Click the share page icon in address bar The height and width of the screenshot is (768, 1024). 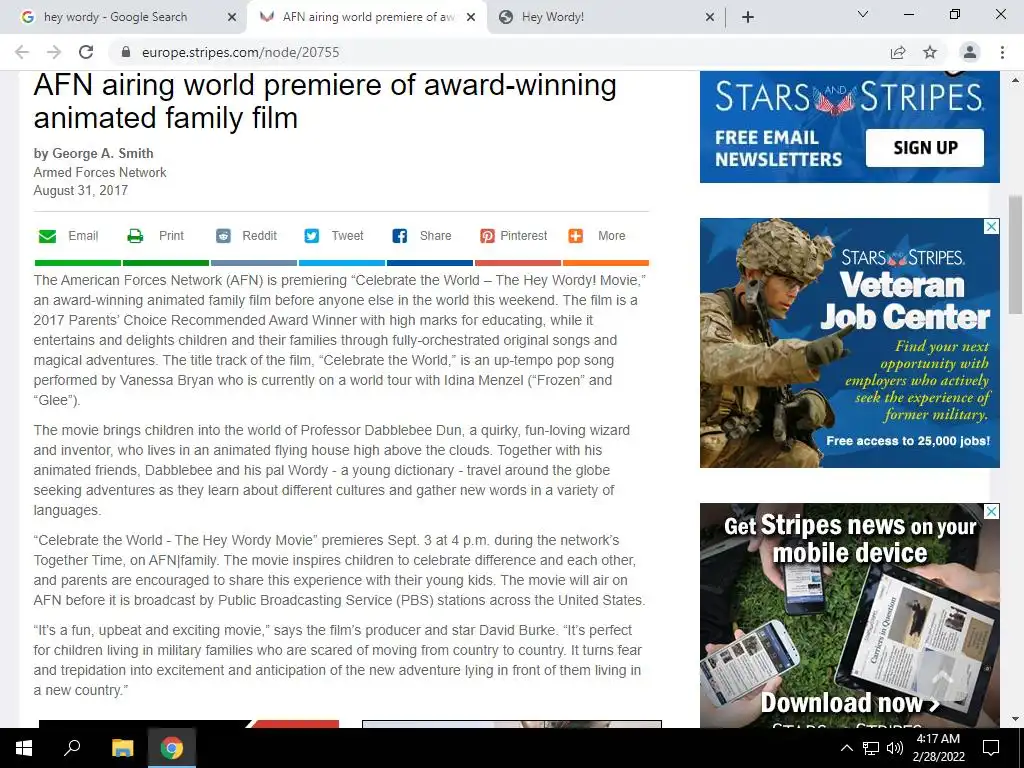pos(898,52)
